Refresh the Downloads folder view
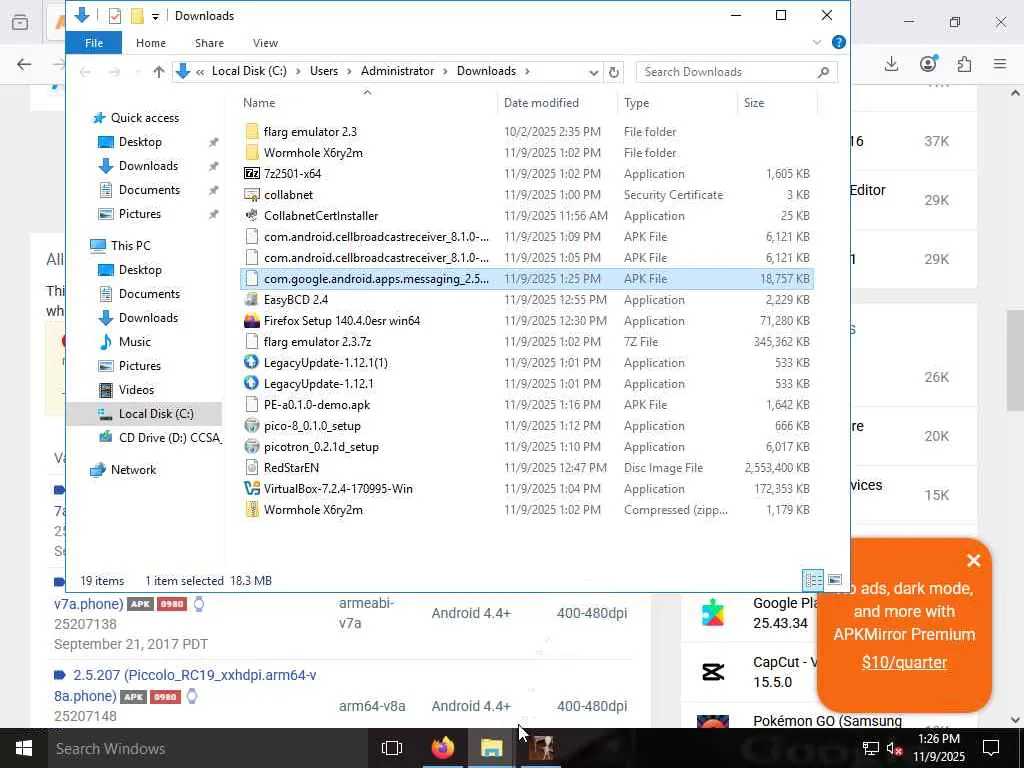Image resolution: width=1024 pixels, height=768 pixels. coord(613,72)
